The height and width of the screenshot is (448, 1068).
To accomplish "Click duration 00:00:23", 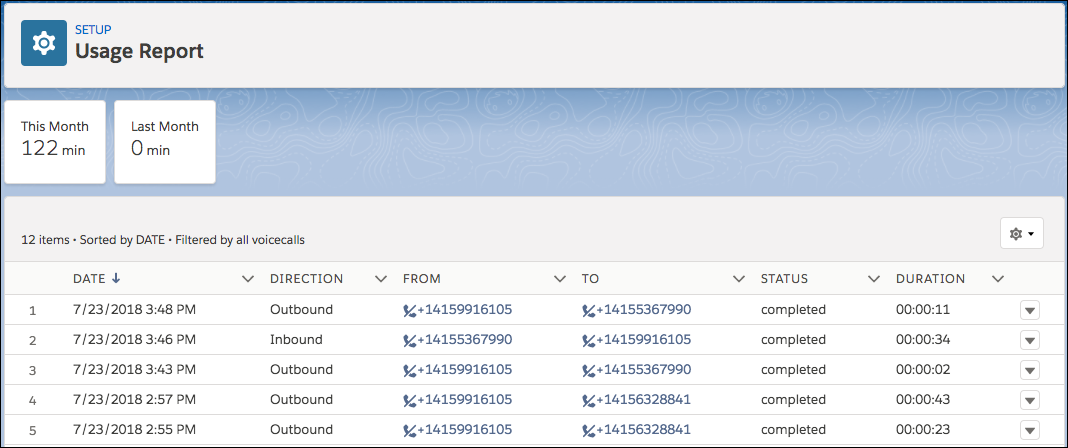I will pyautogui.click(x=923, y=429).
